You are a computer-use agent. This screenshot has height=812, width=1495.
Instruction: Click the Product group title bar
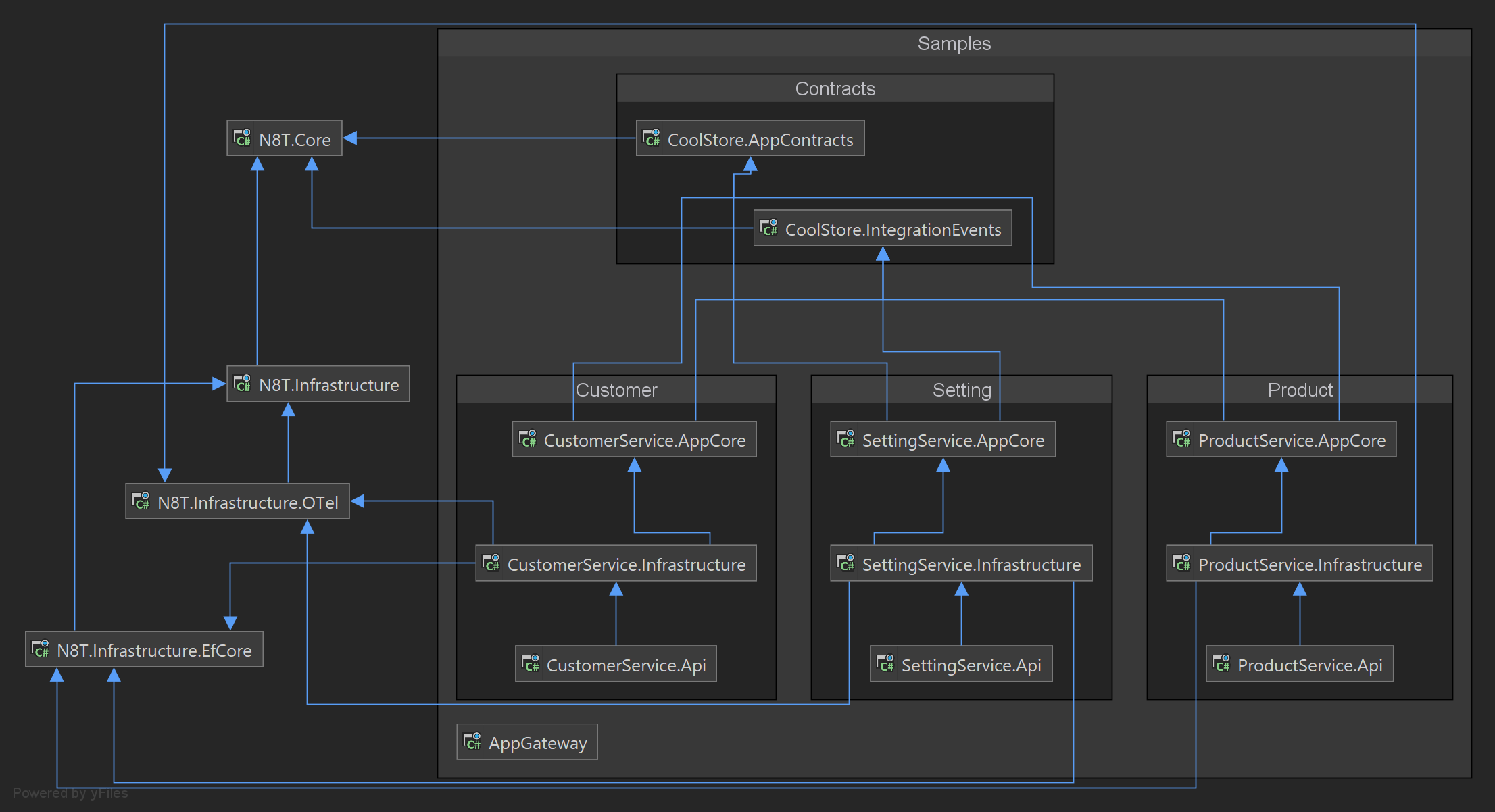[x=1299, y=390]
